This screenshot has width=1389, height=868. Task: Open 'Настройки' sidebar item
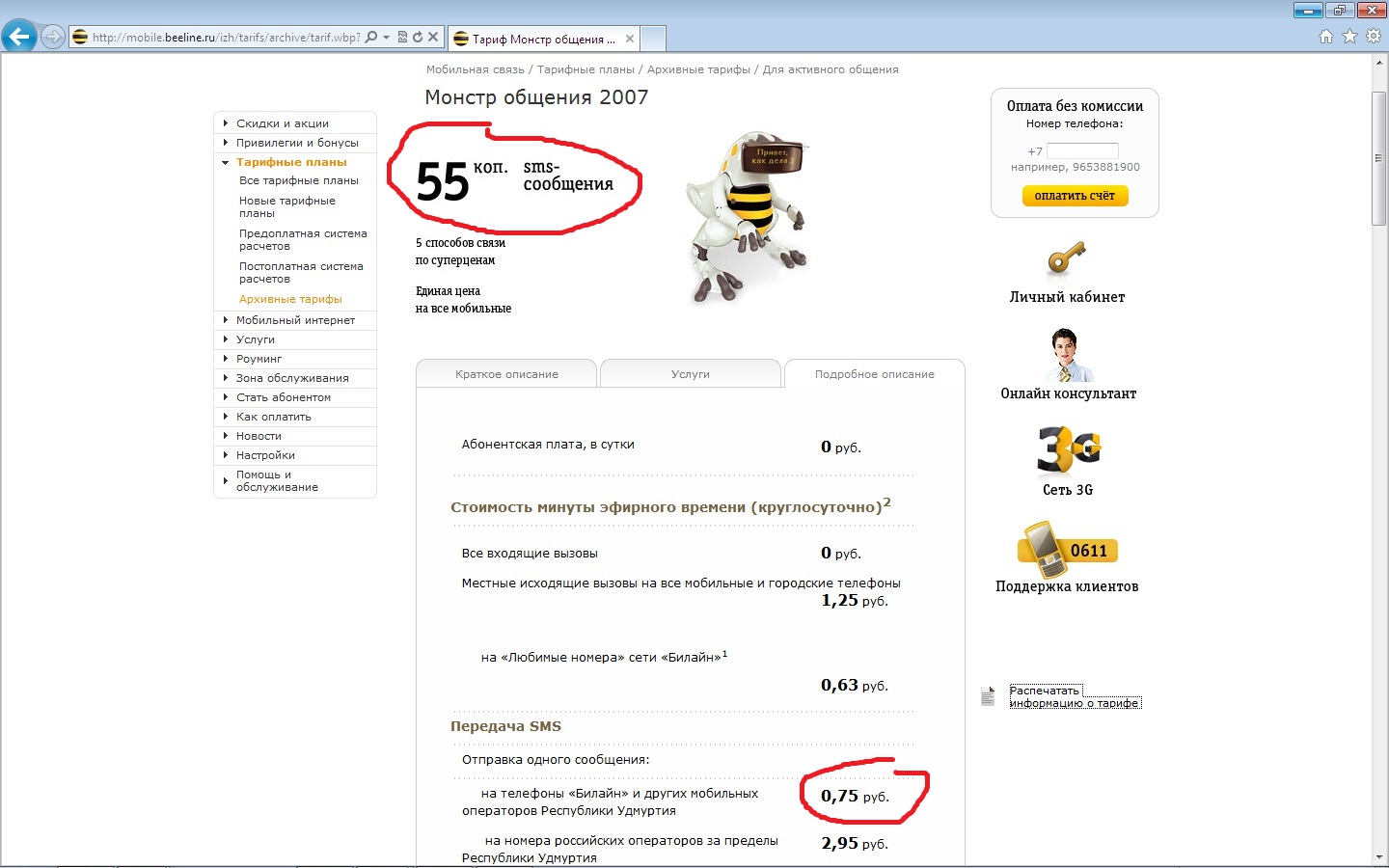coord(265,455)
